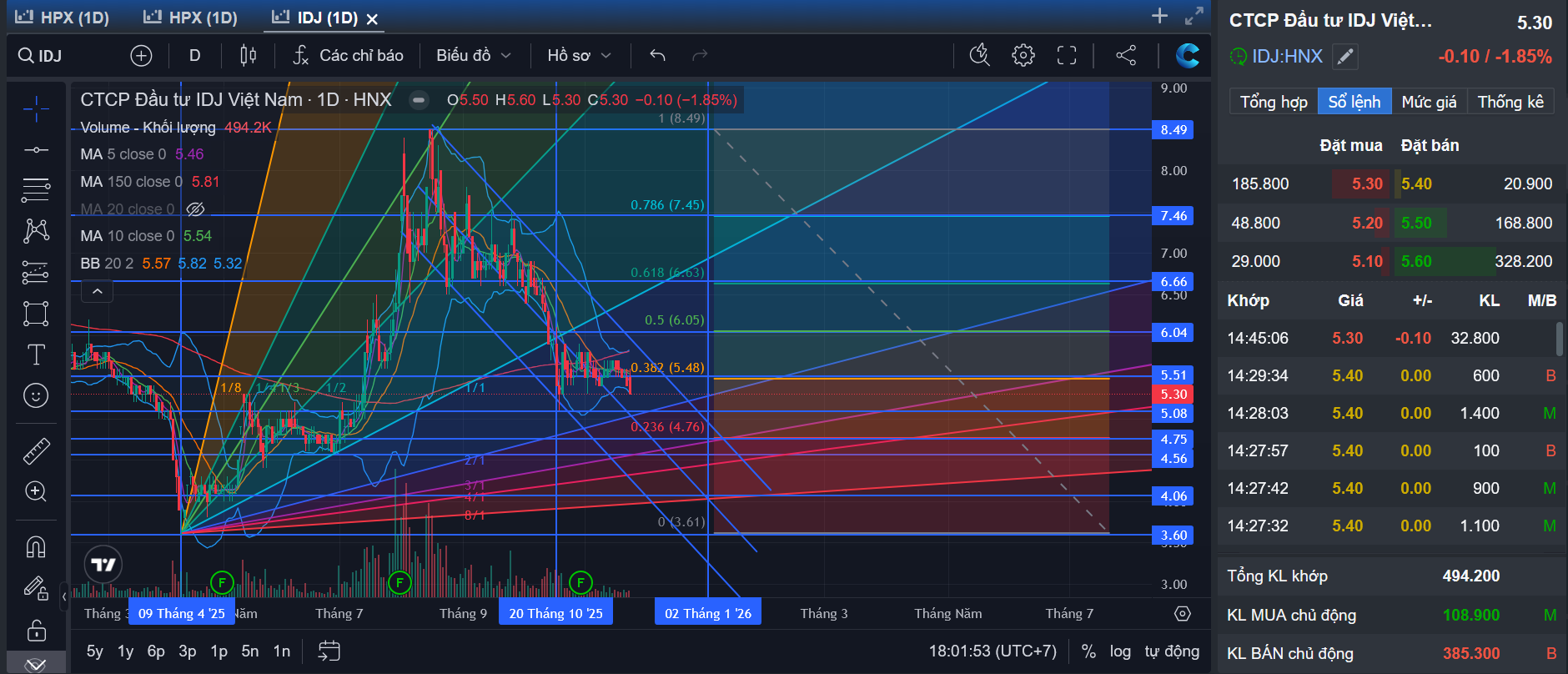
Task: Select the crosshair cursor tool
Action: pos(36,108)
